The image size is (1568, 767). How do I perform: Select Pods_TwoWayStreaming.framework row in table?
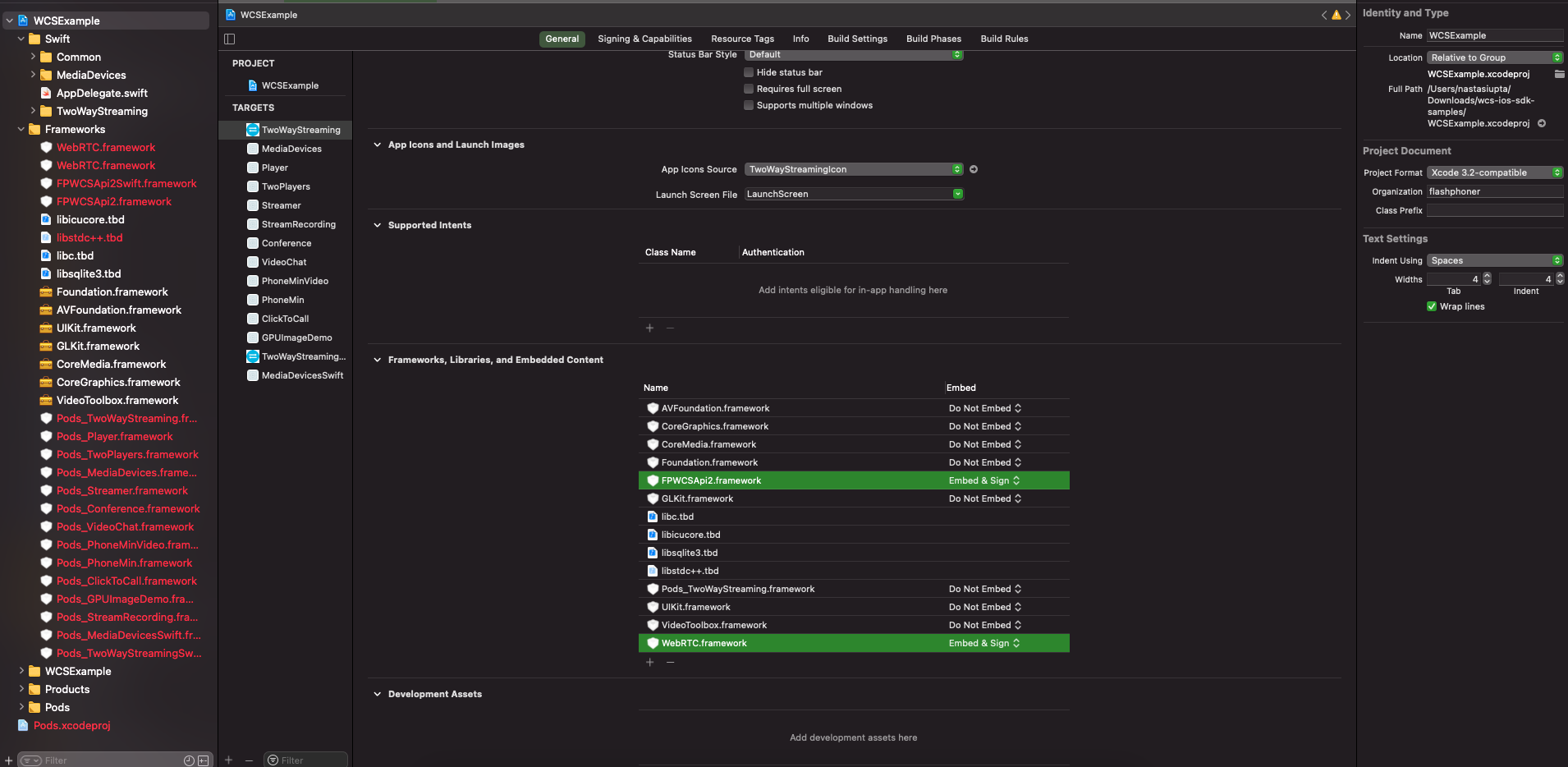pyautogui.click(x=854, y=589)
